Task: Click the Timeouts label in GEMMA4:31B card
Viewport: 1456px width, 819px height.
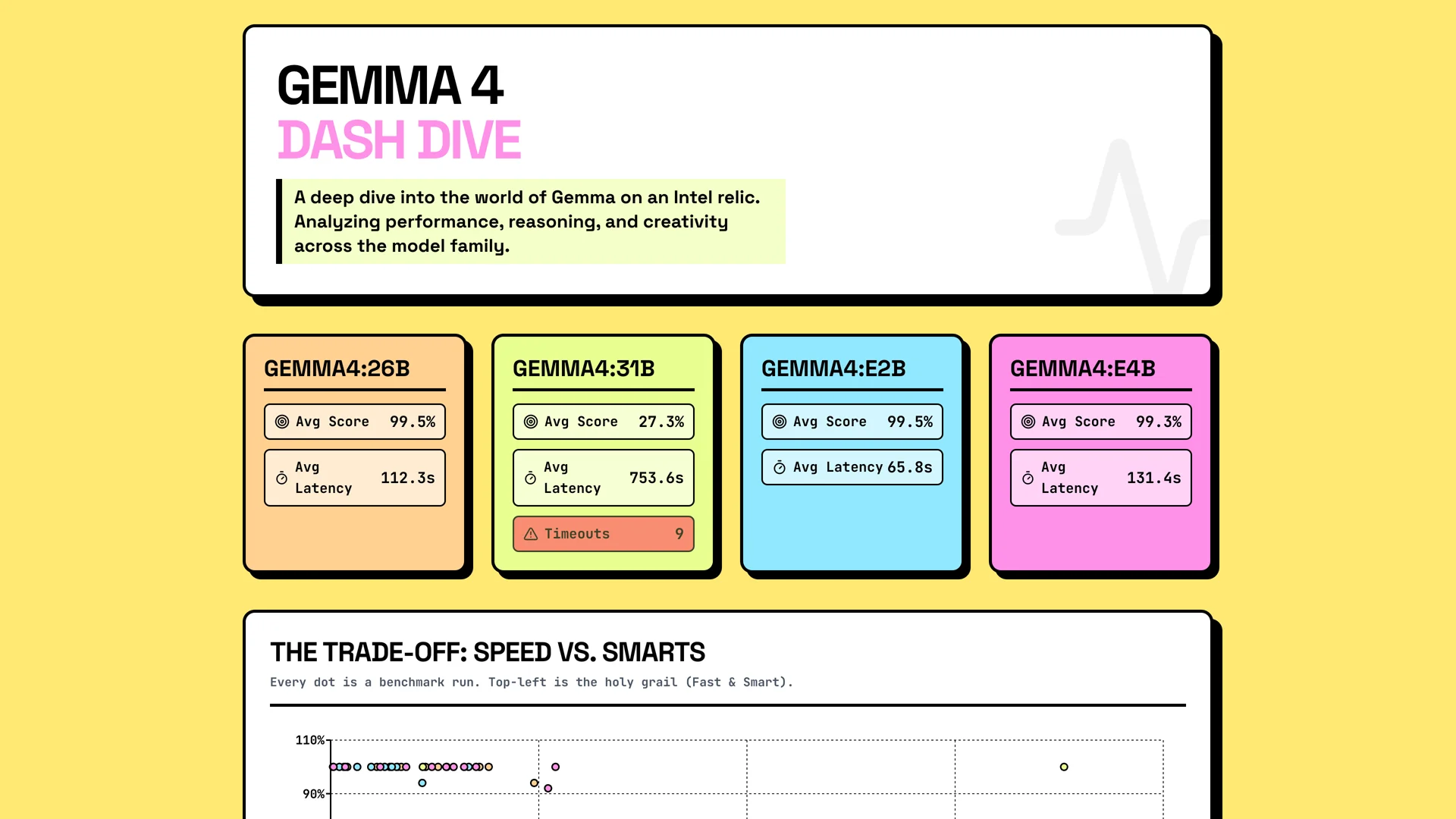Action: click(577, 534)
